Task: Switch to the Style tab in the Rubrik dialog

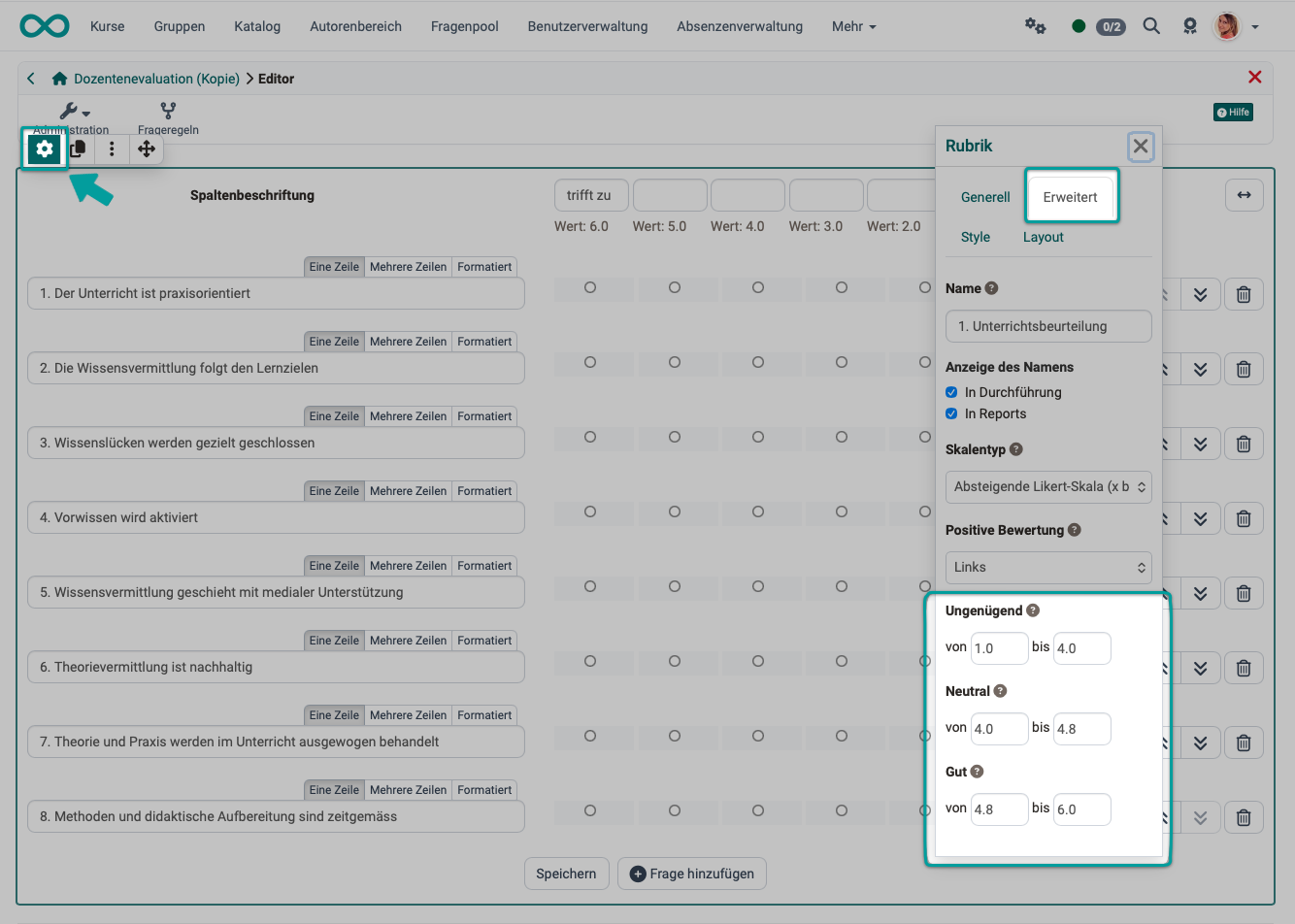Action: pos(975,237)
